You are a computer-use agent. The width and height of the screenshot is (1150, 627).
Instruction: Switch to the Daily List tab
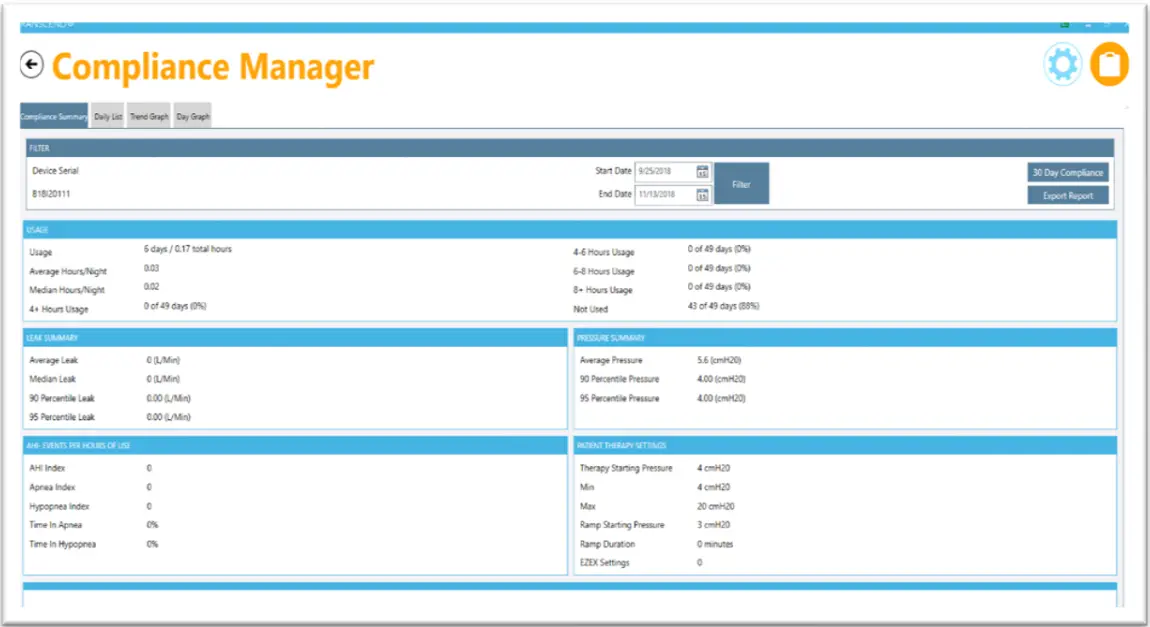pyautogui.click(x=108, y=116)
